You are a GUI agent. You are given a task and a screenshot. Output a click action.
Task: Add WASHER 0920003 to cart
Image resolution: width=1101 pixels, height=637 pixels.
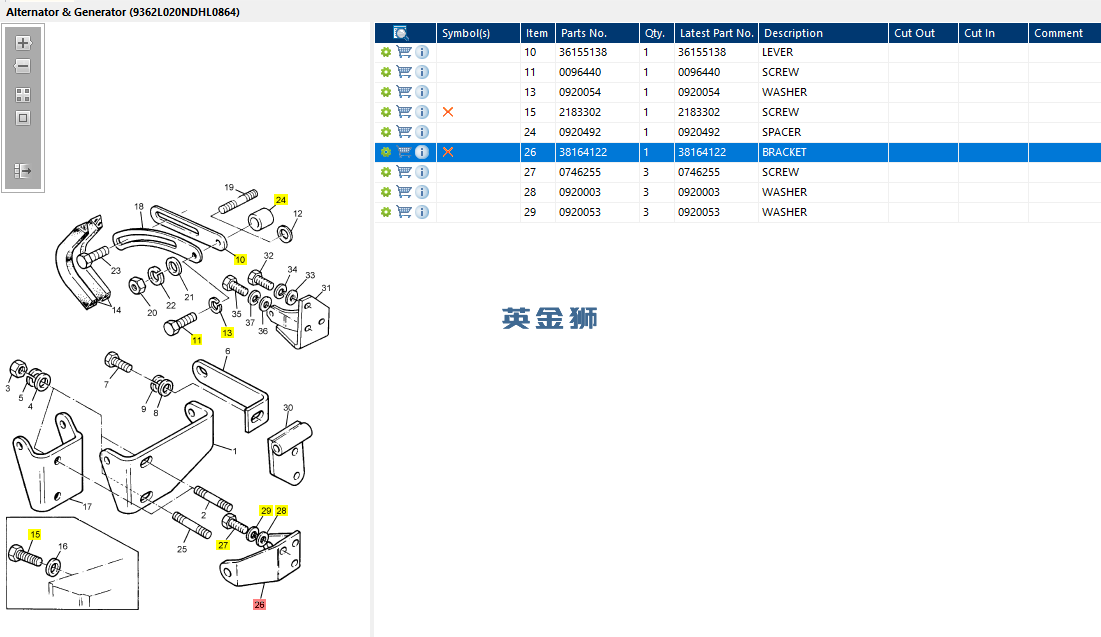click(x=404, y=192)
